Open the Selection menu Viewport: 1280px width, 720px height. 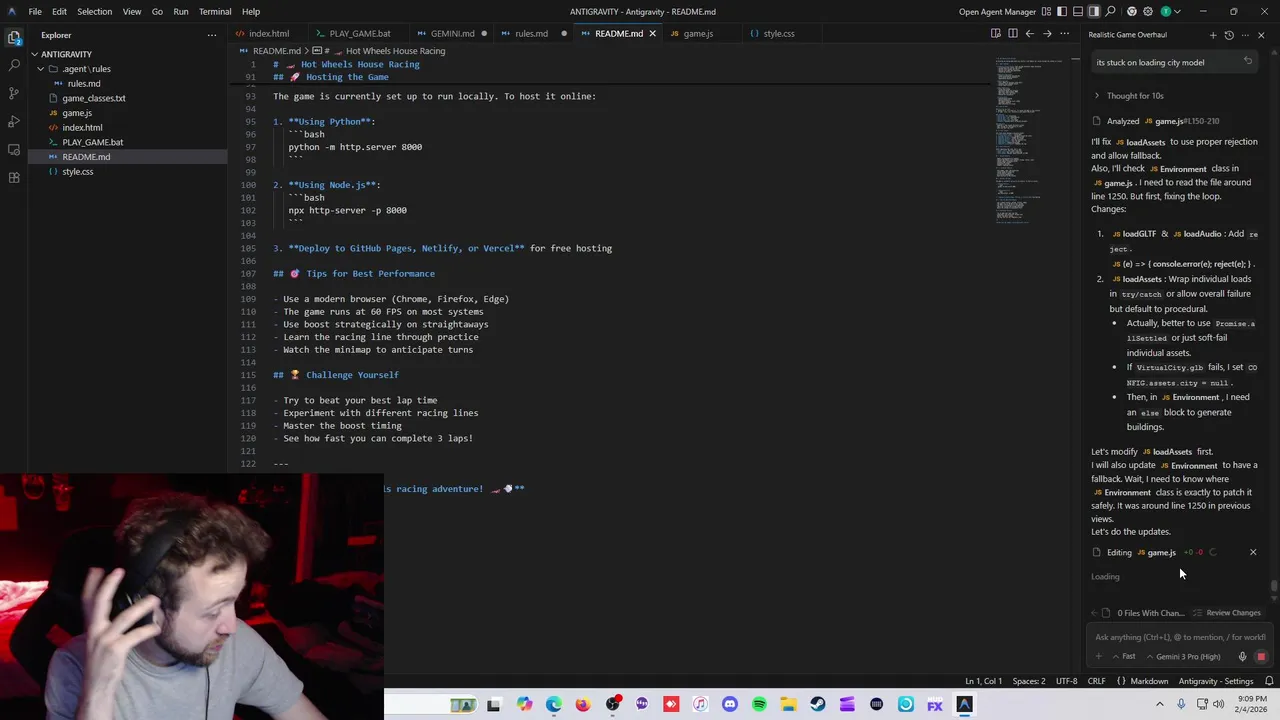pyautogui.click(x=94, y=12)
